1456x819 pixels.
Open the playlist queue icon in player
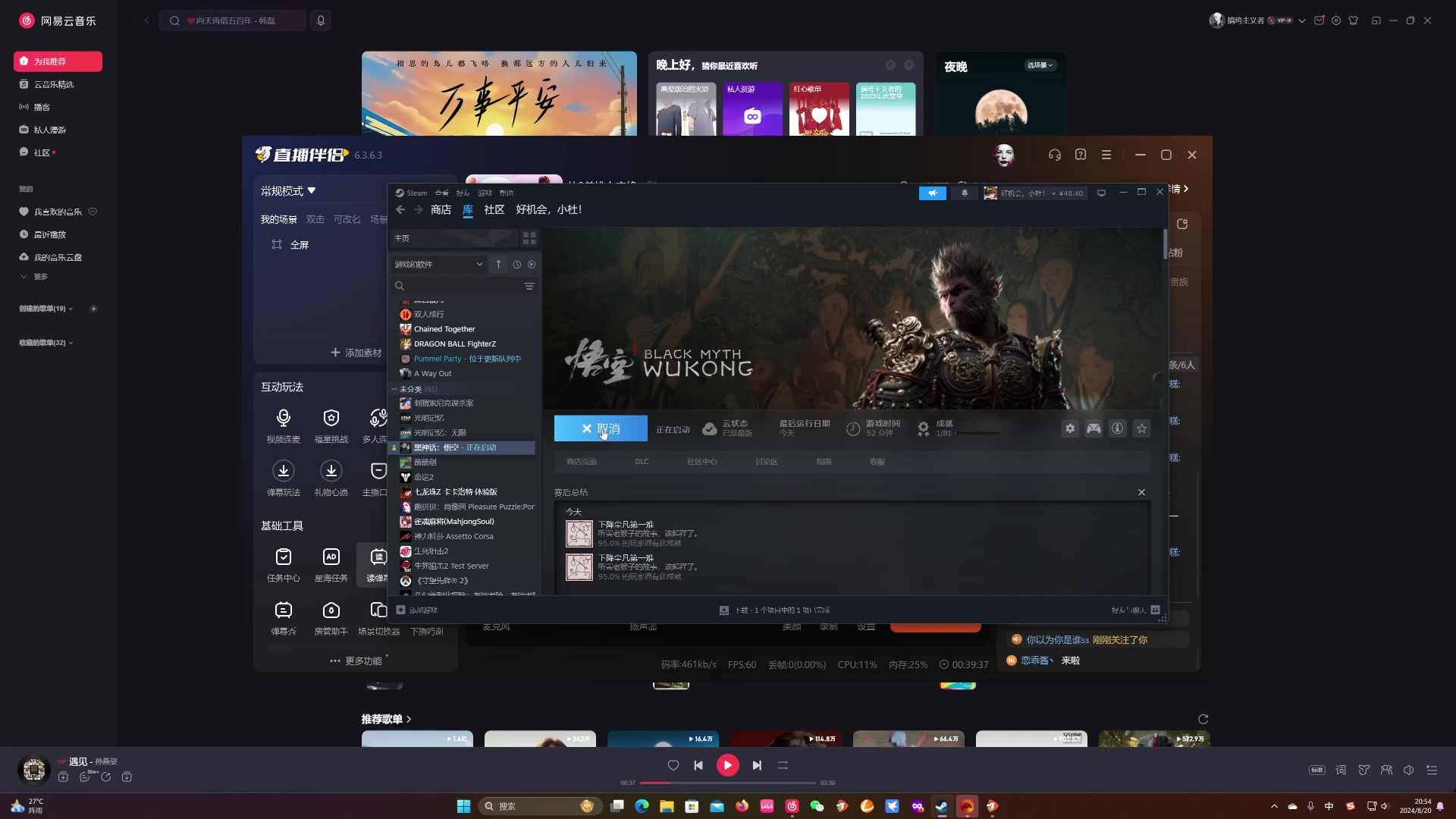1432,770
